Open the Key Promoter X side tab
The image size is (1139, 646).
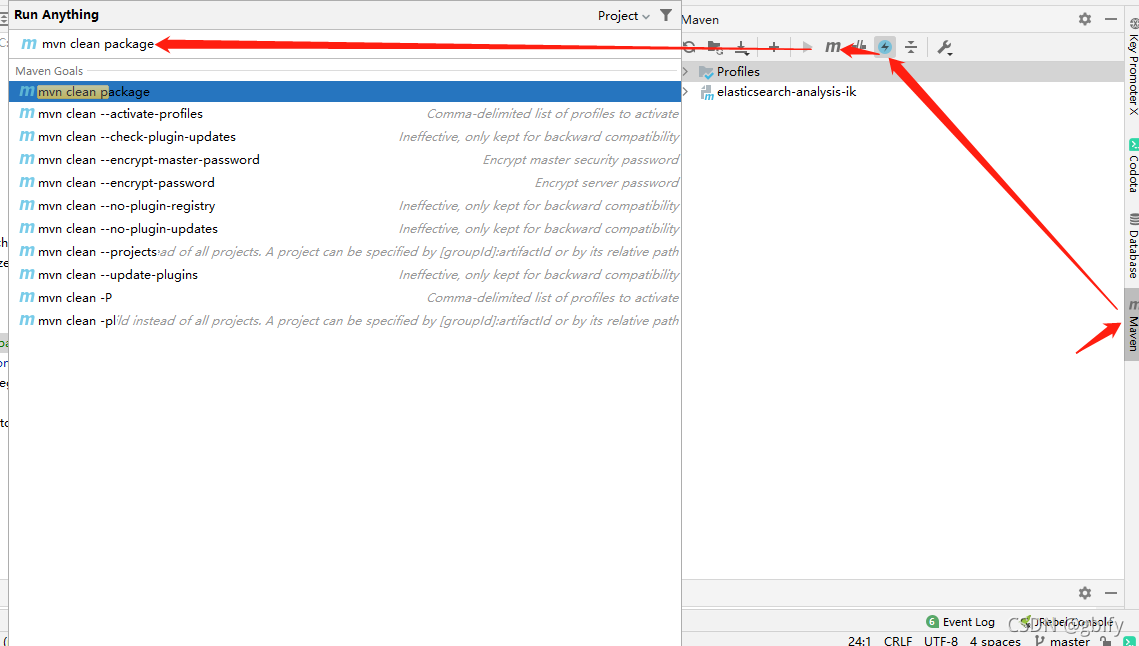coord(1132,67)
